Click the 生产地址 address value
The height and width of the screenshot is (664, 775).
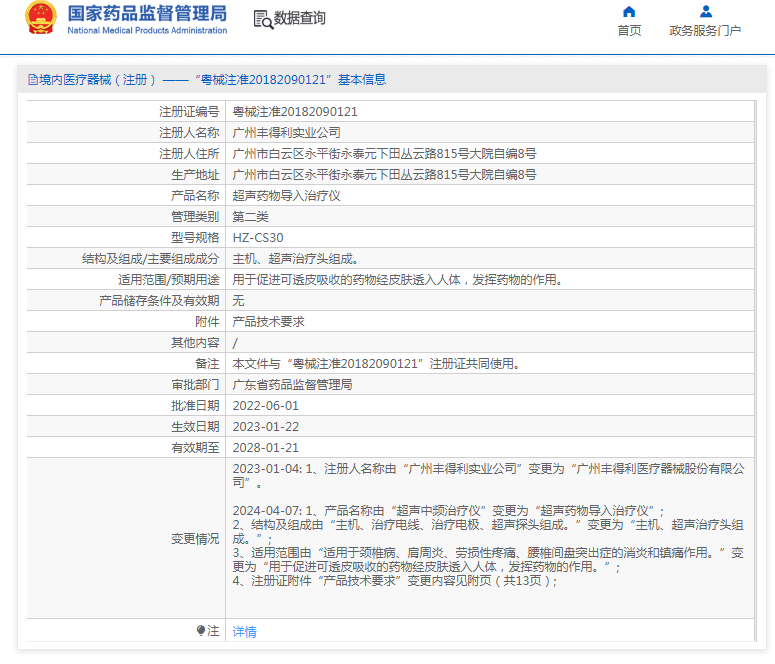(385, 175)
